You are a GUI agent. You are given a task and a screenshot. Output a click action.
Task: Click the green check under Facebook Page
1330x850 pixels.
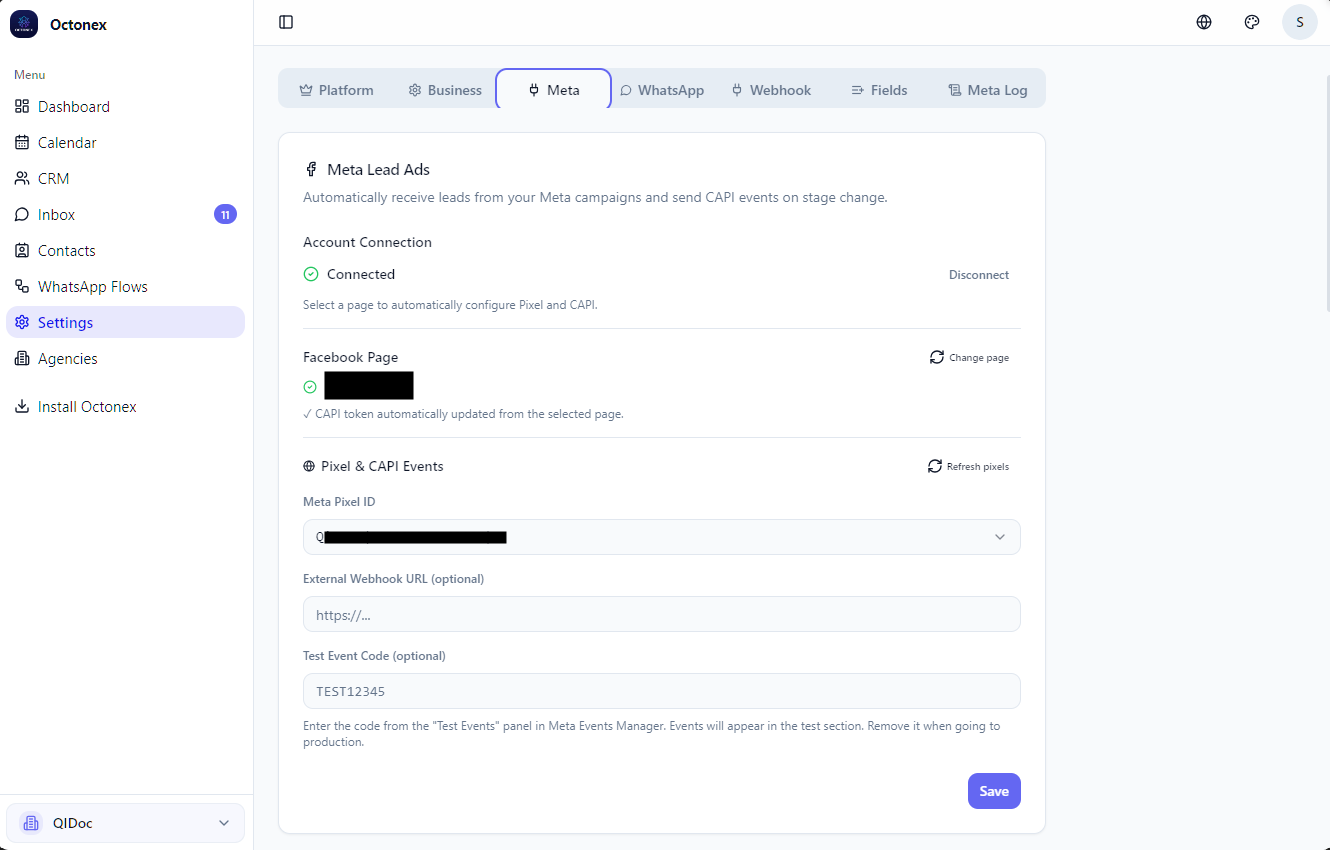310,387
